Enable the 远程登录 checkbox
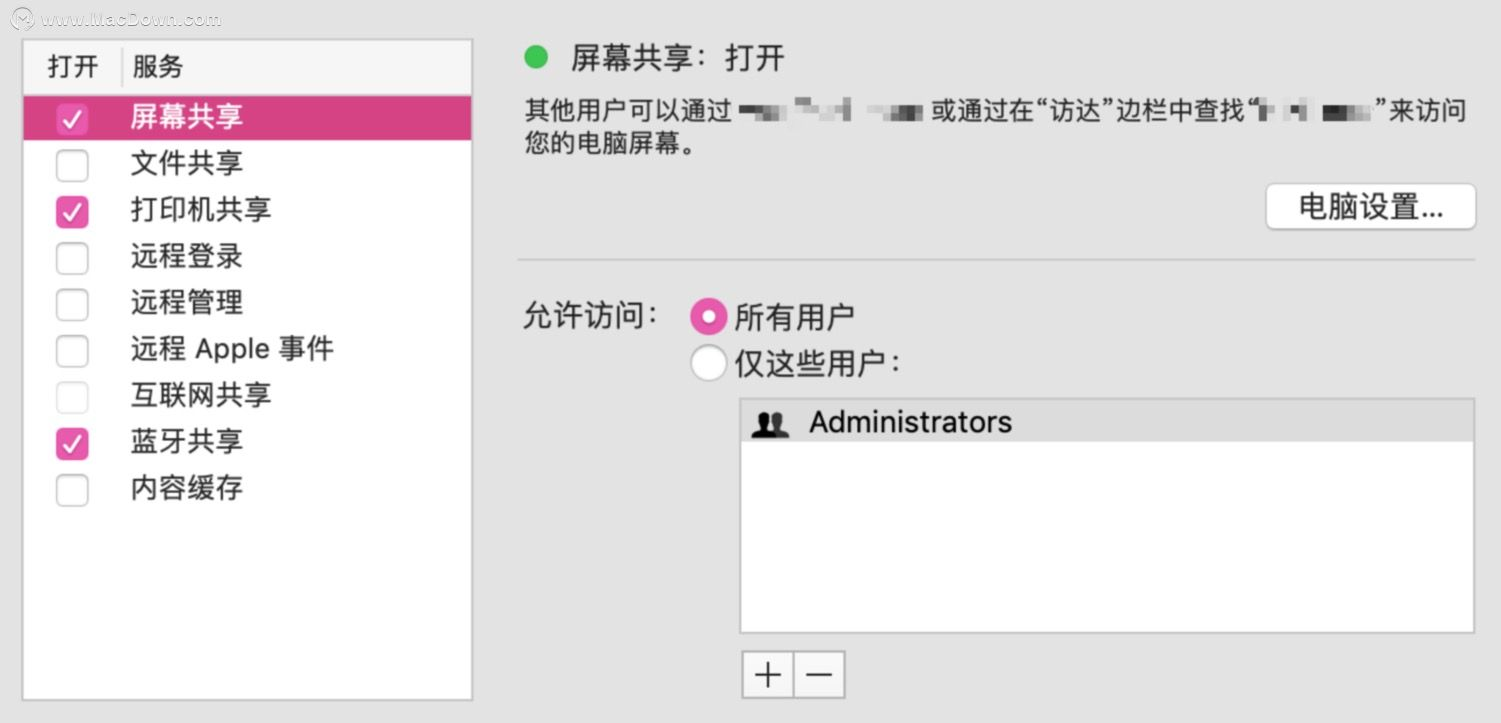 click(72, 258)
